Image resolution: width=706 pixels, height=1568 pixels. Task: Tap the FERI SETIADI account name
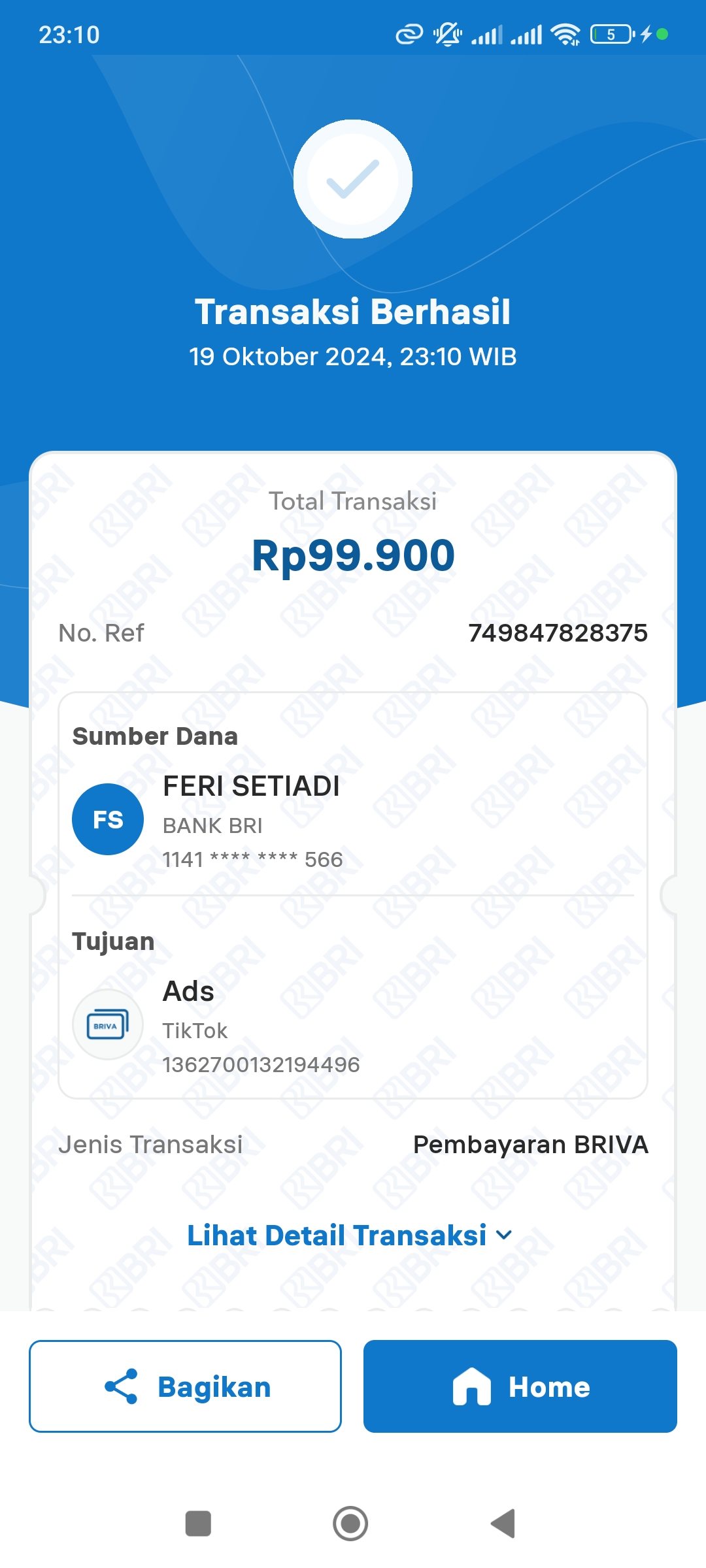tap(251, 786)
